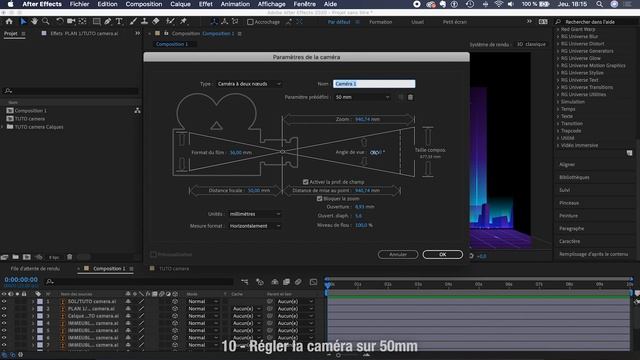
Task: Select the Type text tool
Action: point(119,21)
